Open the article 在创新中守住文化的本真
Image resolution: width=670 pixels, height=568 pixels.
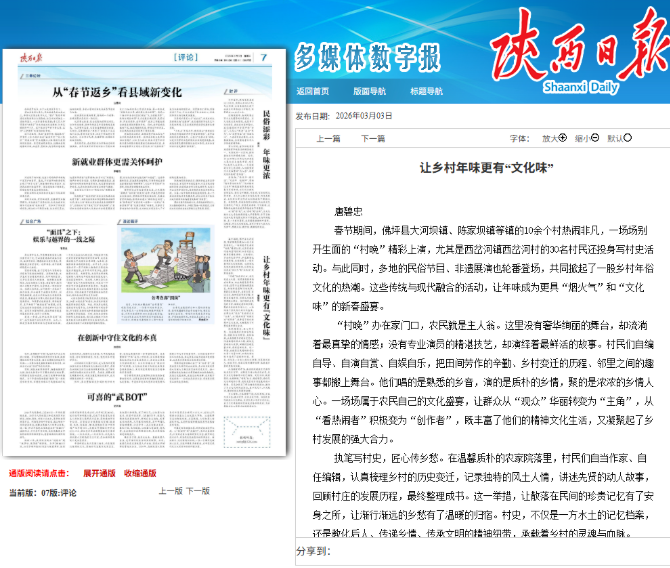coord(117,338)
